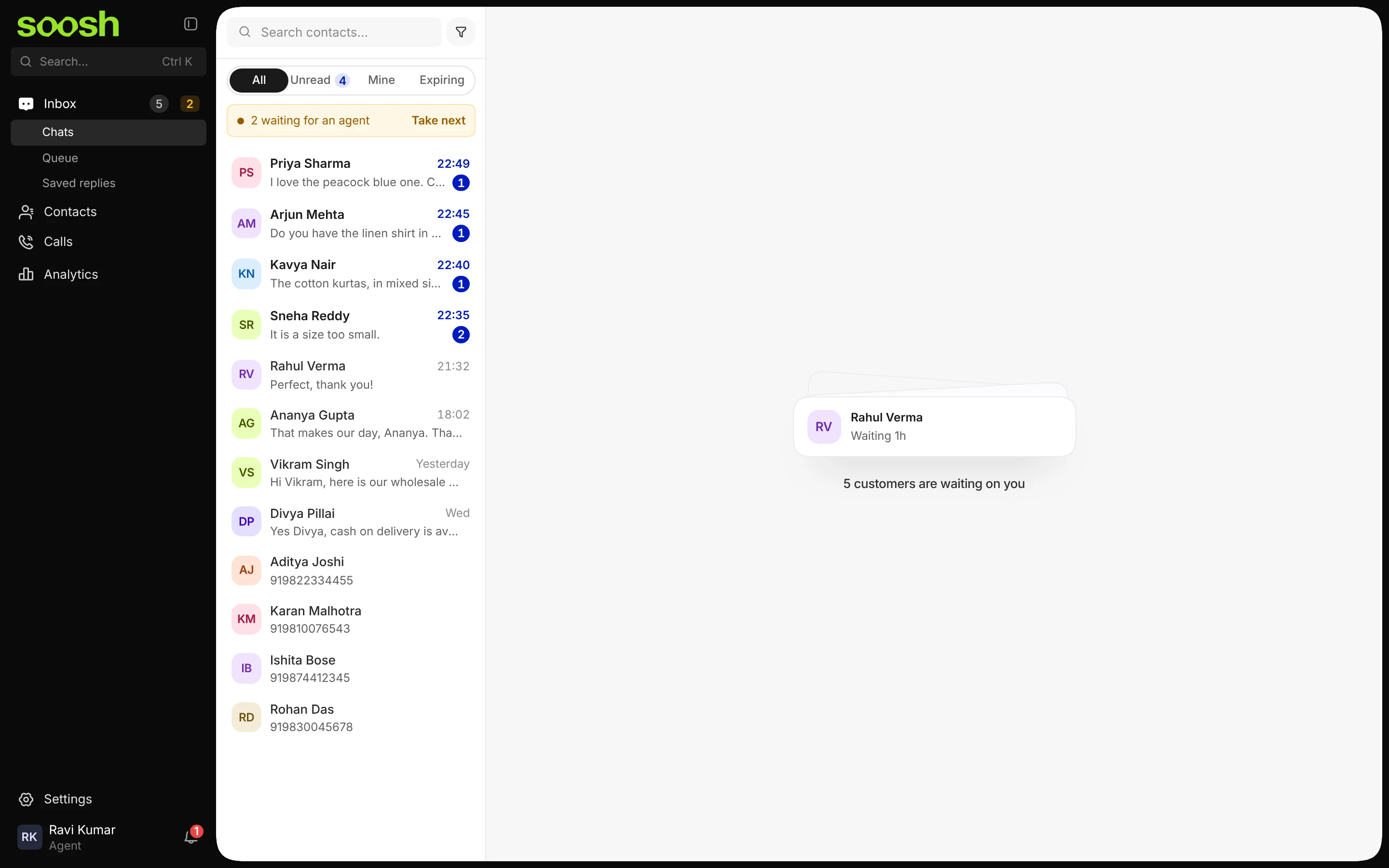Screen dimensions: 1389x868
Task: Click the soosh logo
Action: pos(68,24)
